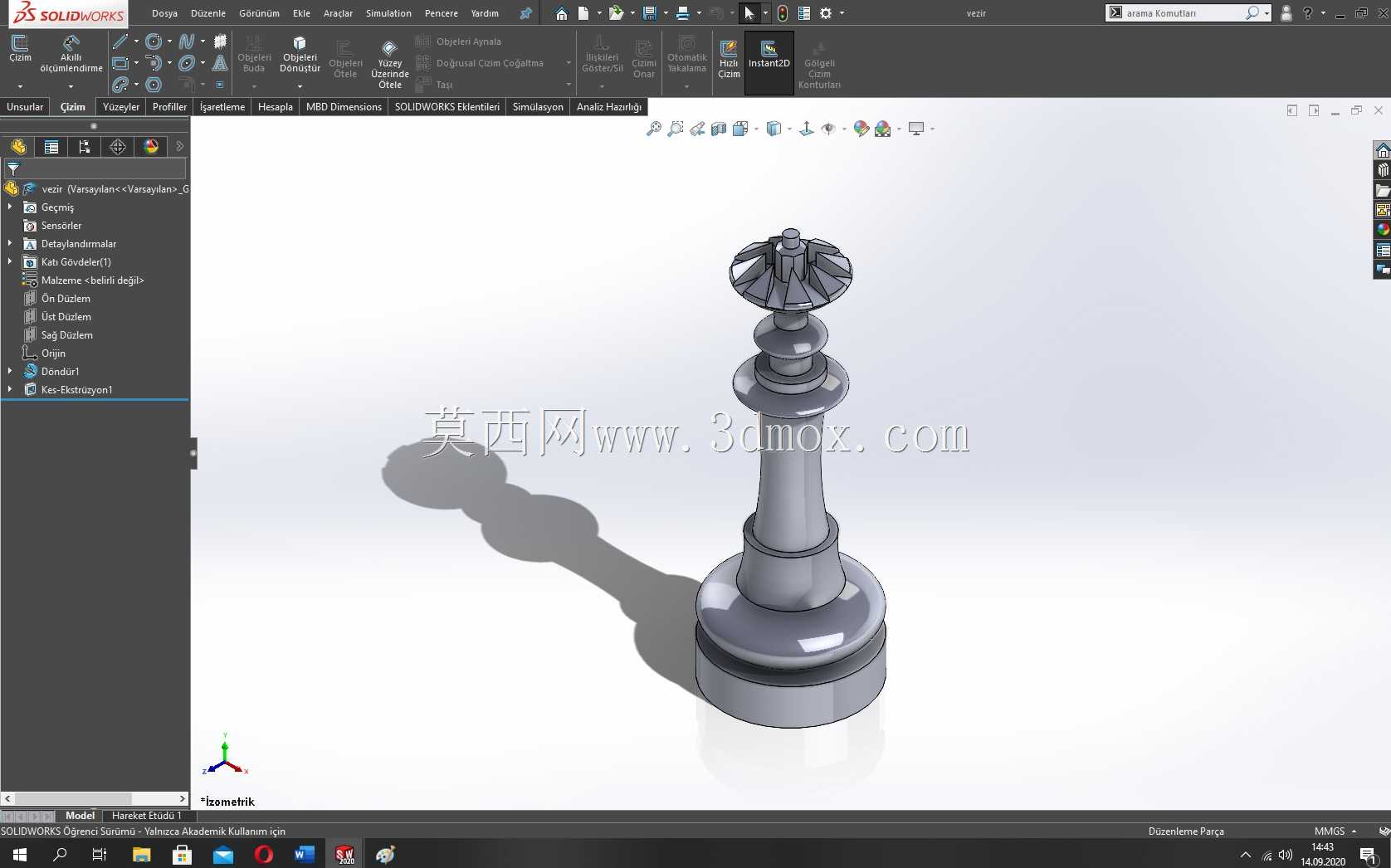Click the panel collapse handle on left pane

[193, 453]
